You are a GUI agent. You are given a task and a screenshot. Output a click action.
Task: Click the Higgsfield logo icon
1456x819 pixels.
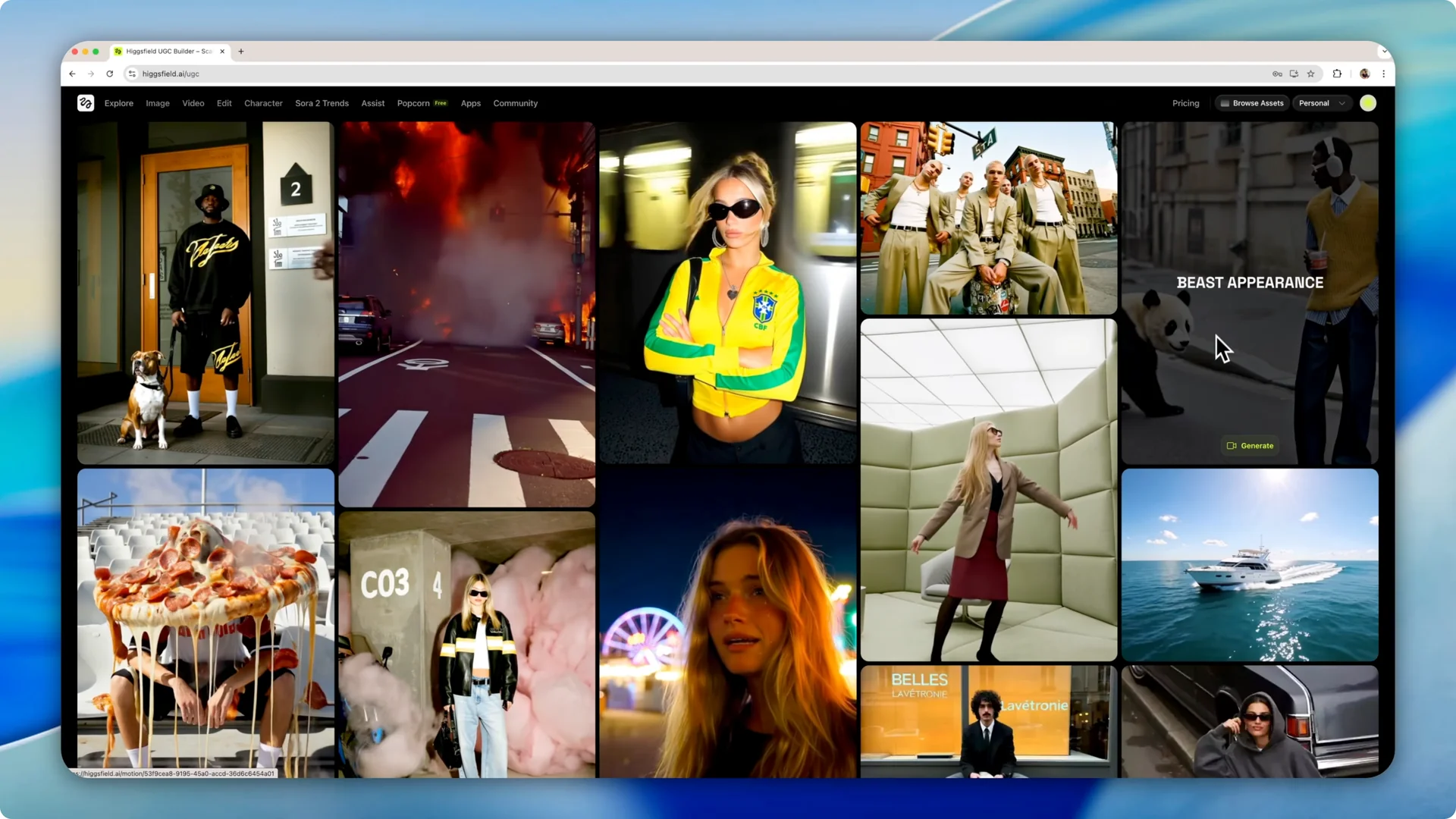click(85, 103)
